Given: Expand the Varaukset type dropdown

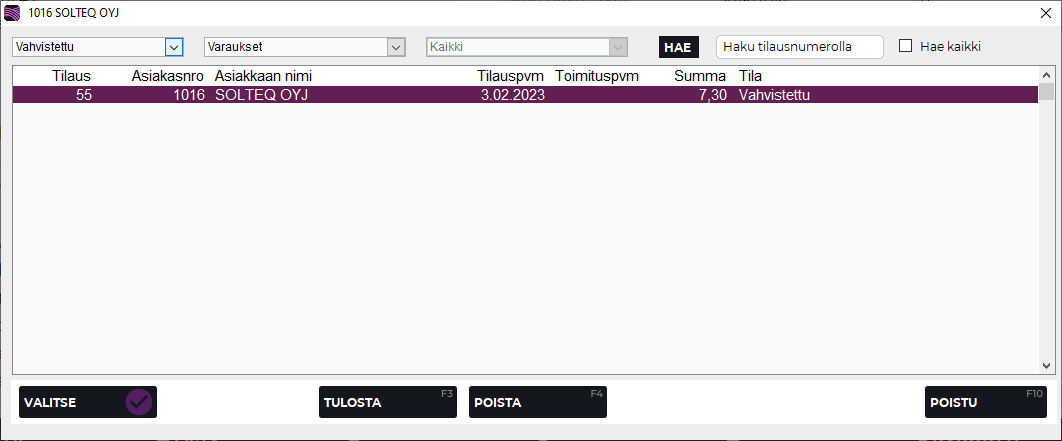Looking at the screenshot, I should tap(396, 46).
